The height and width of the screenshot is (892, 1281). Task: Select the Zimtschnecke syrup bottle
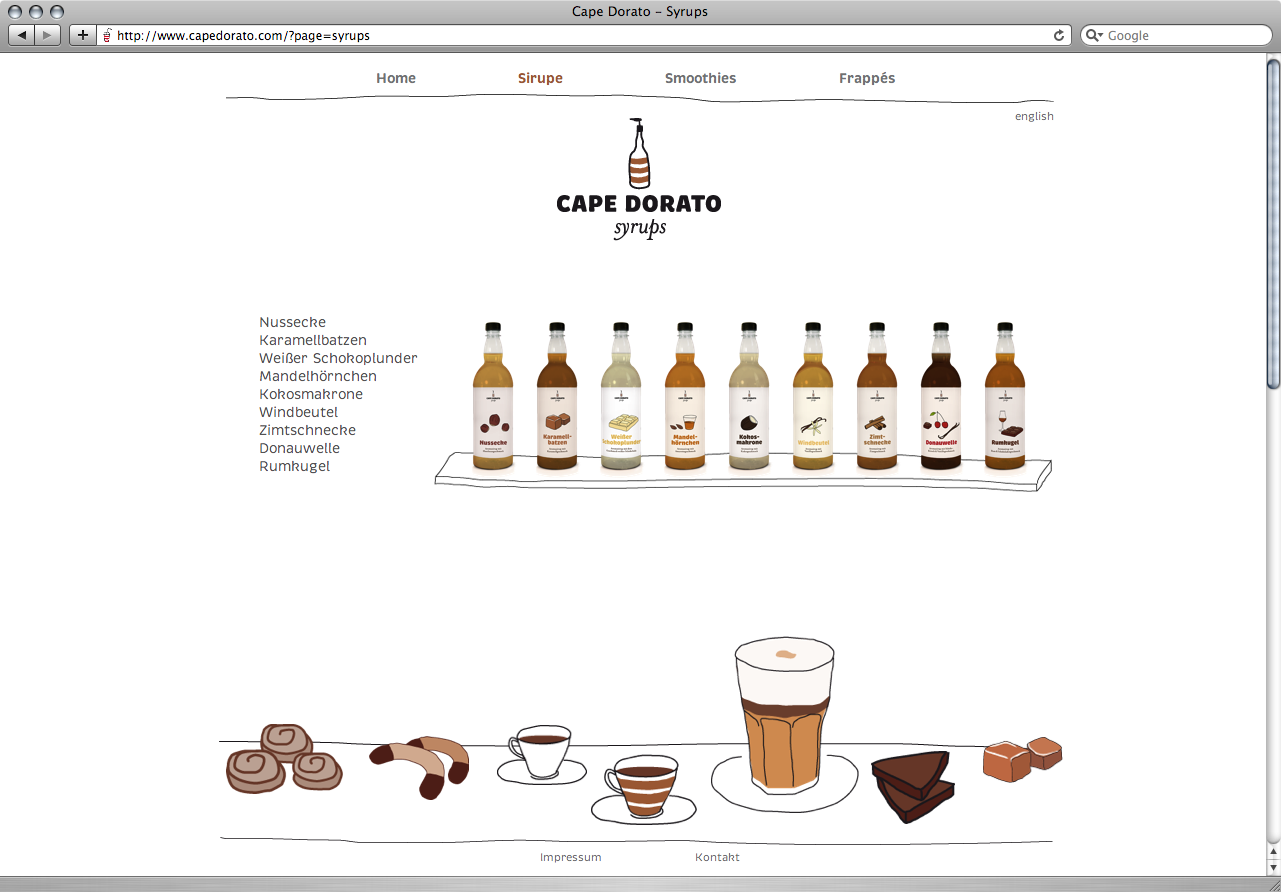(877, 396)
